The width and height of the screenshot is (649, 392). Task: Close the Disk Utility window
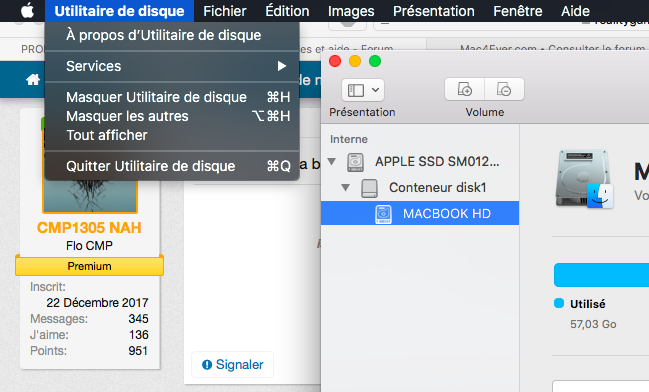335,61
